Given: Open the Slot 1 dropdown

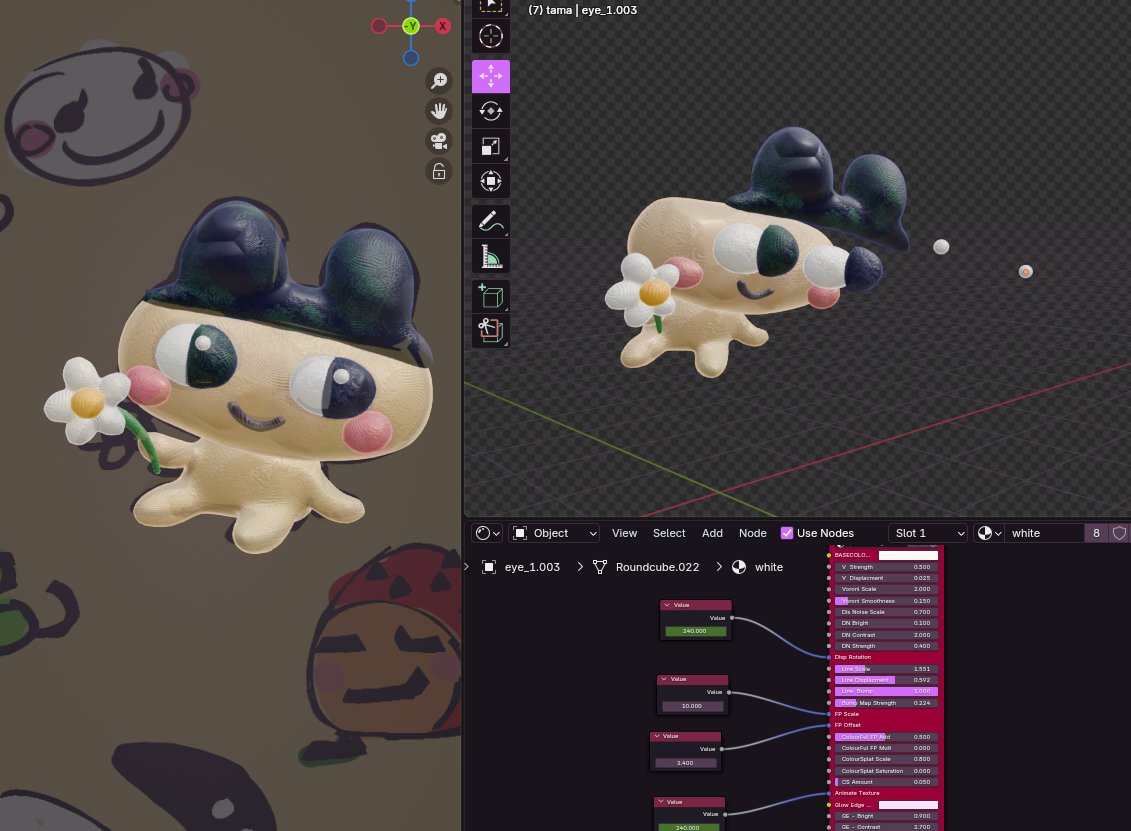Looking at the screenshot, I should 928,533.
